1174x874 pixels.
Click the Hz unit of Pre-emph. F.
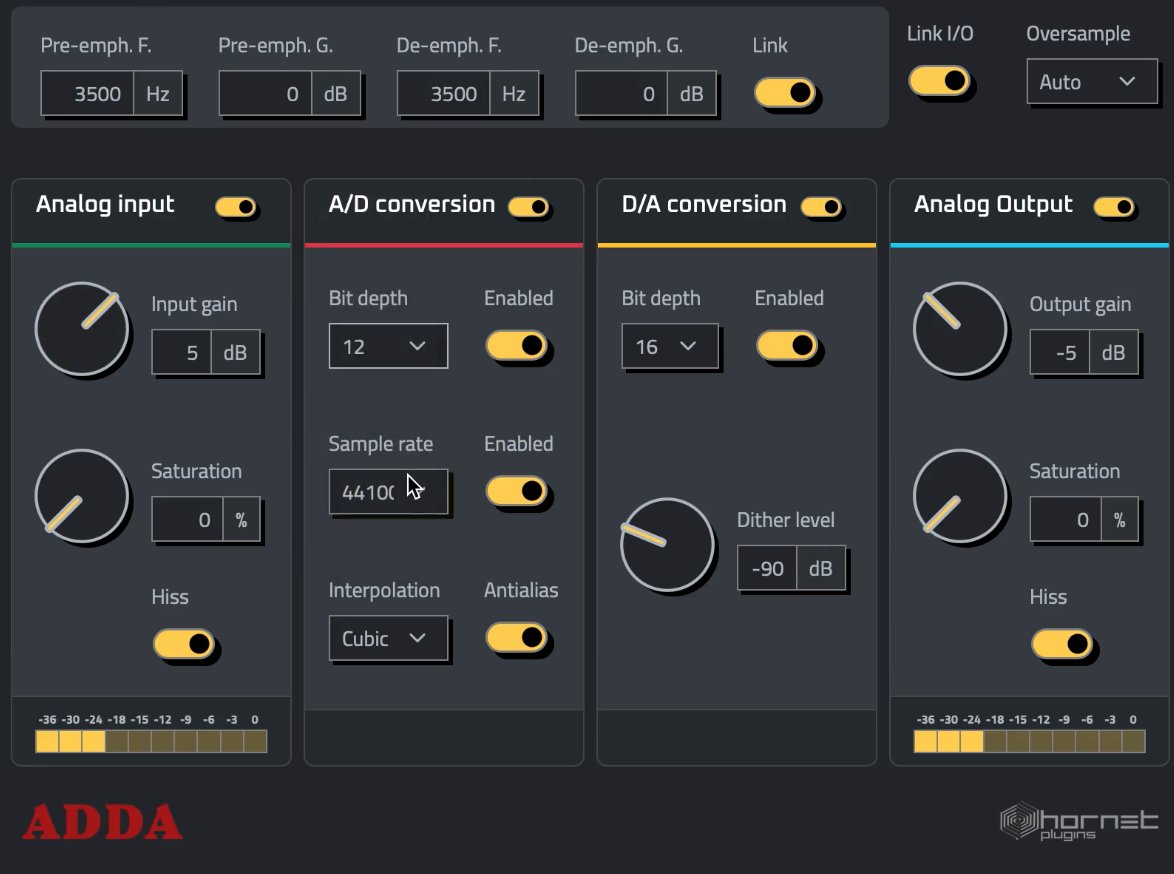[158, 94]
